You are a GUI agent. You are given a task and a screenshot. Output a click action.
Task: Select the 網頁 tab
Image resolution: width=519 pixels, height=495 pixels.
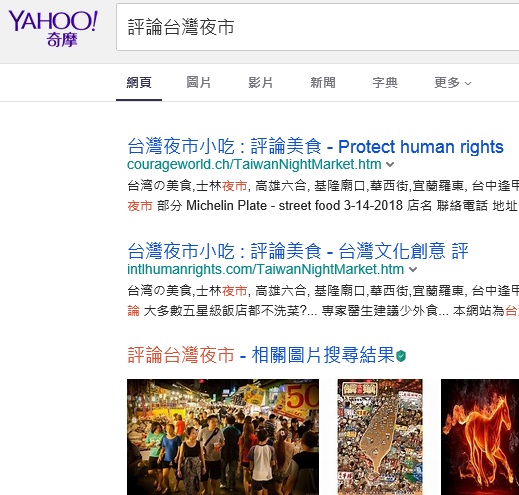[x=139, y=82]
